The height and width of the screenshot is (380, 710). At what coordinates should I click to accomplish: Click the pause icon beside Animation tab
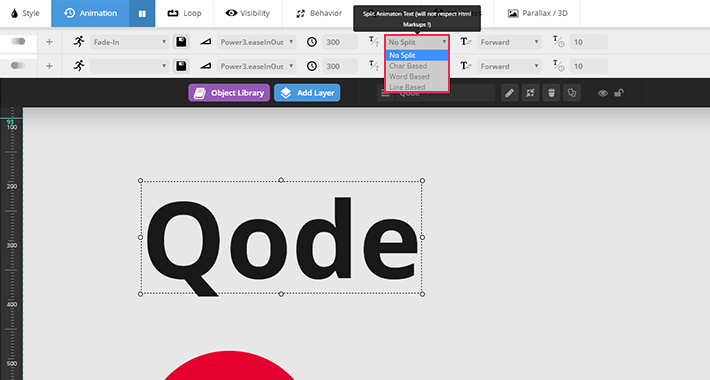pyautogui.click(x=142, y=14)
